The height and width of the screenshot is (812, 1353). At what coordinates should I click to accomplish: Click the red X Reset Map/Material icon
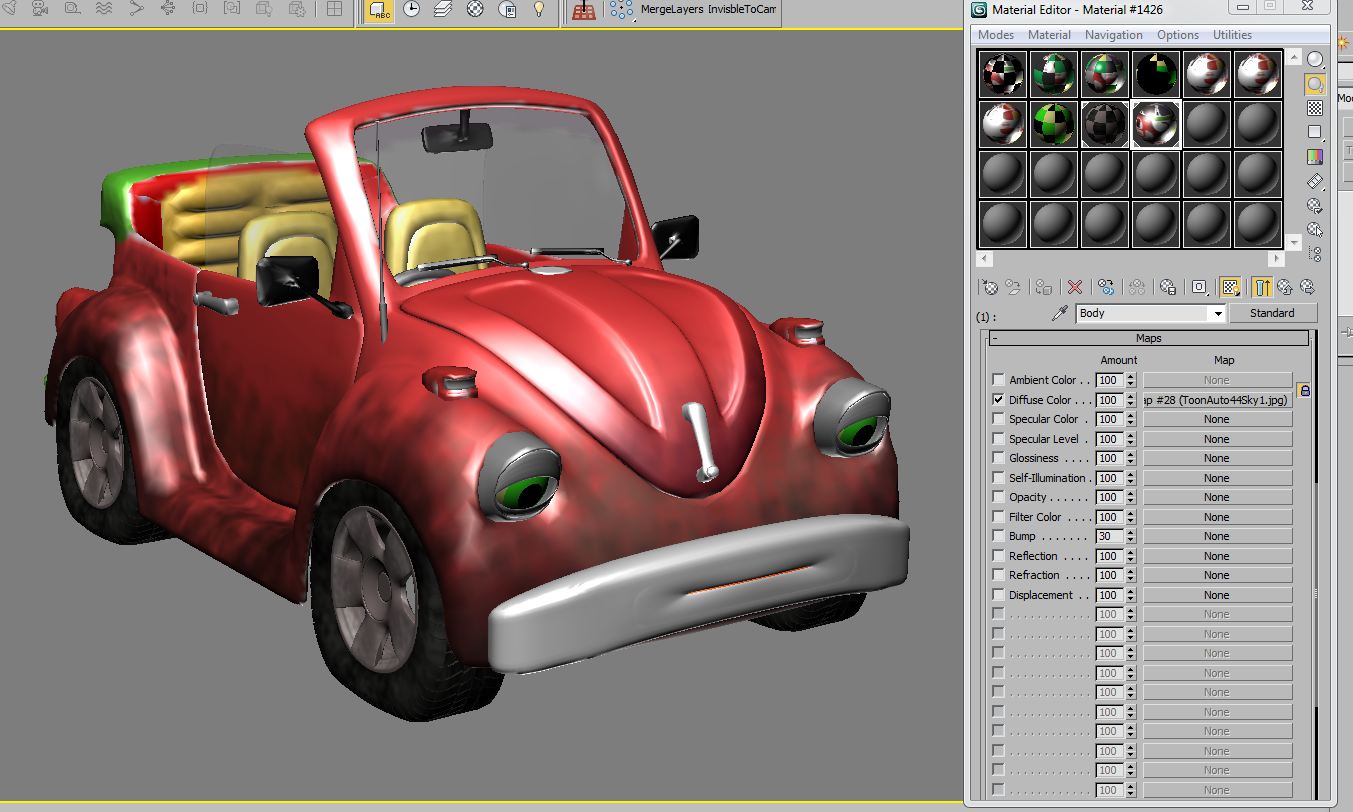click(x=1075, y=287)
